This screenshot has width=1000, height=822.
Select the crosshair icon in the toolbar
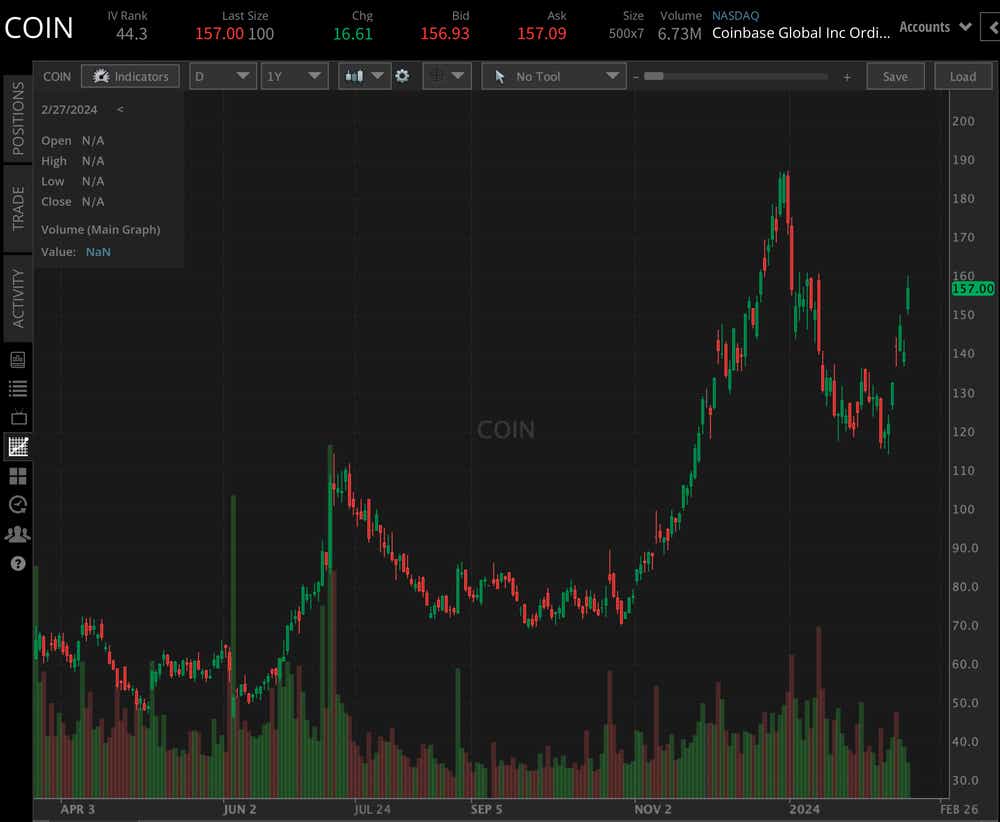pyautogui.click(x=437, y=76)
